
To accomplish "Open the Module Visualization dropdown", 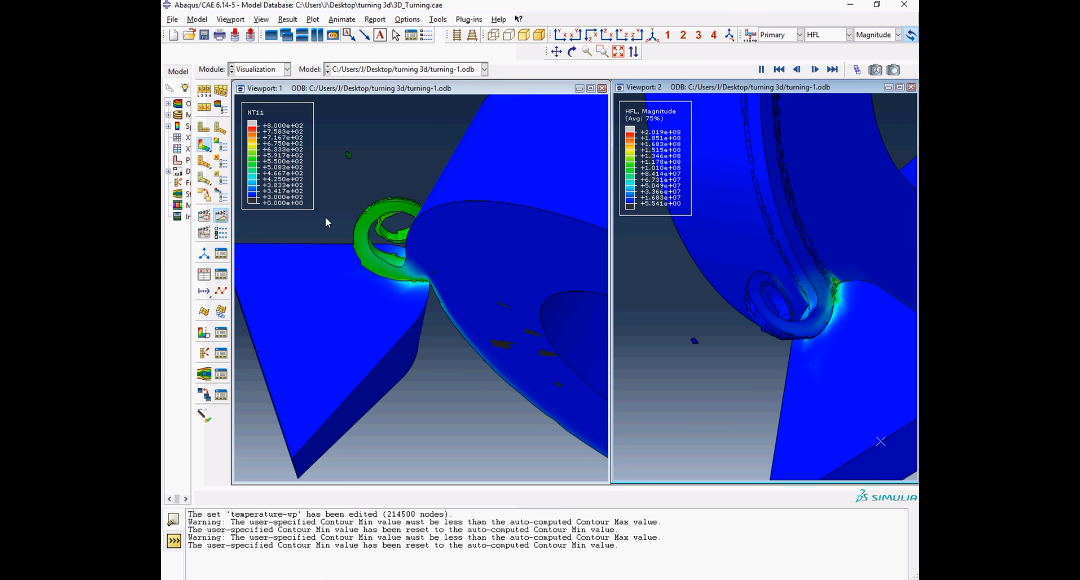I will [x=287, y=69].
